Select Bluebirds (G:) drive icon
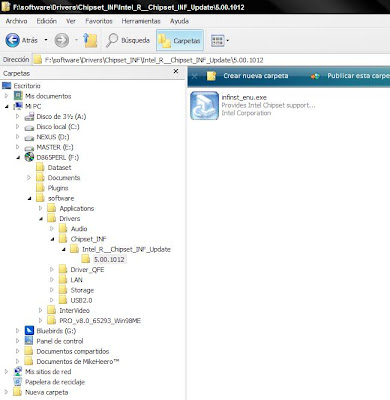The height and width of the screenshot is (400, 390). point(29,331)
